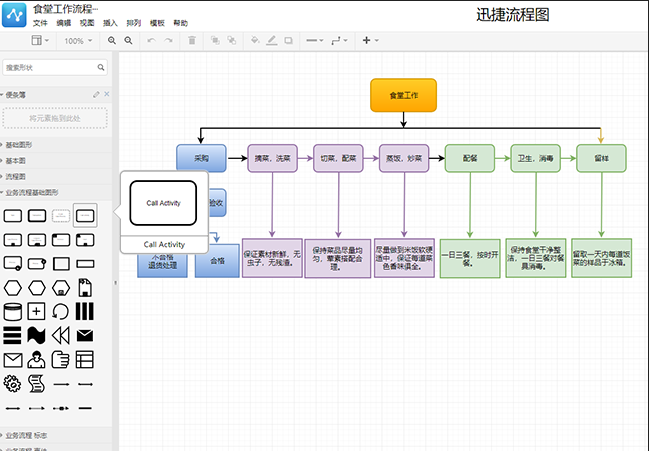Select the service gear shape
Viewport: 649px width, 451px height.
12,384
